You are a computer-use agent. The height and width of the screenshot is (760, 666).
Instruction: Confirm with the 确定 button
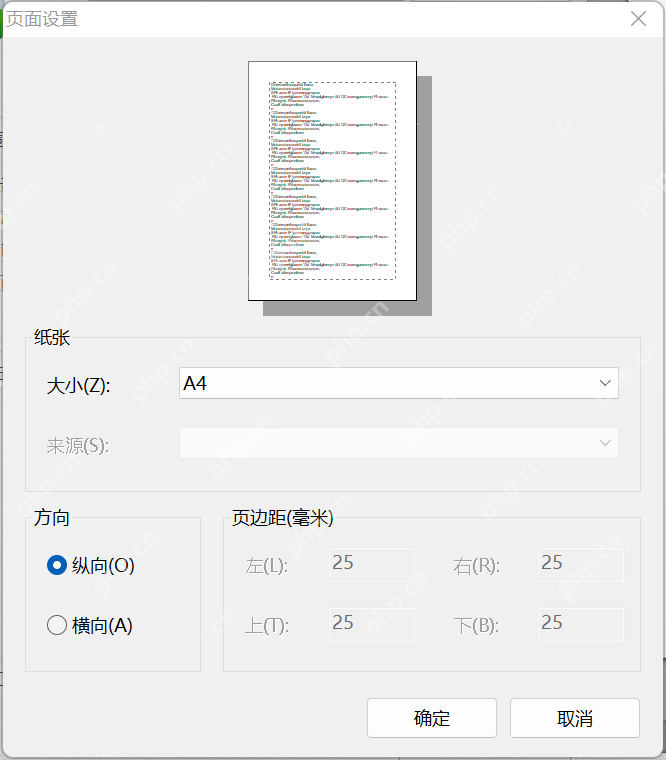point(432,718)
